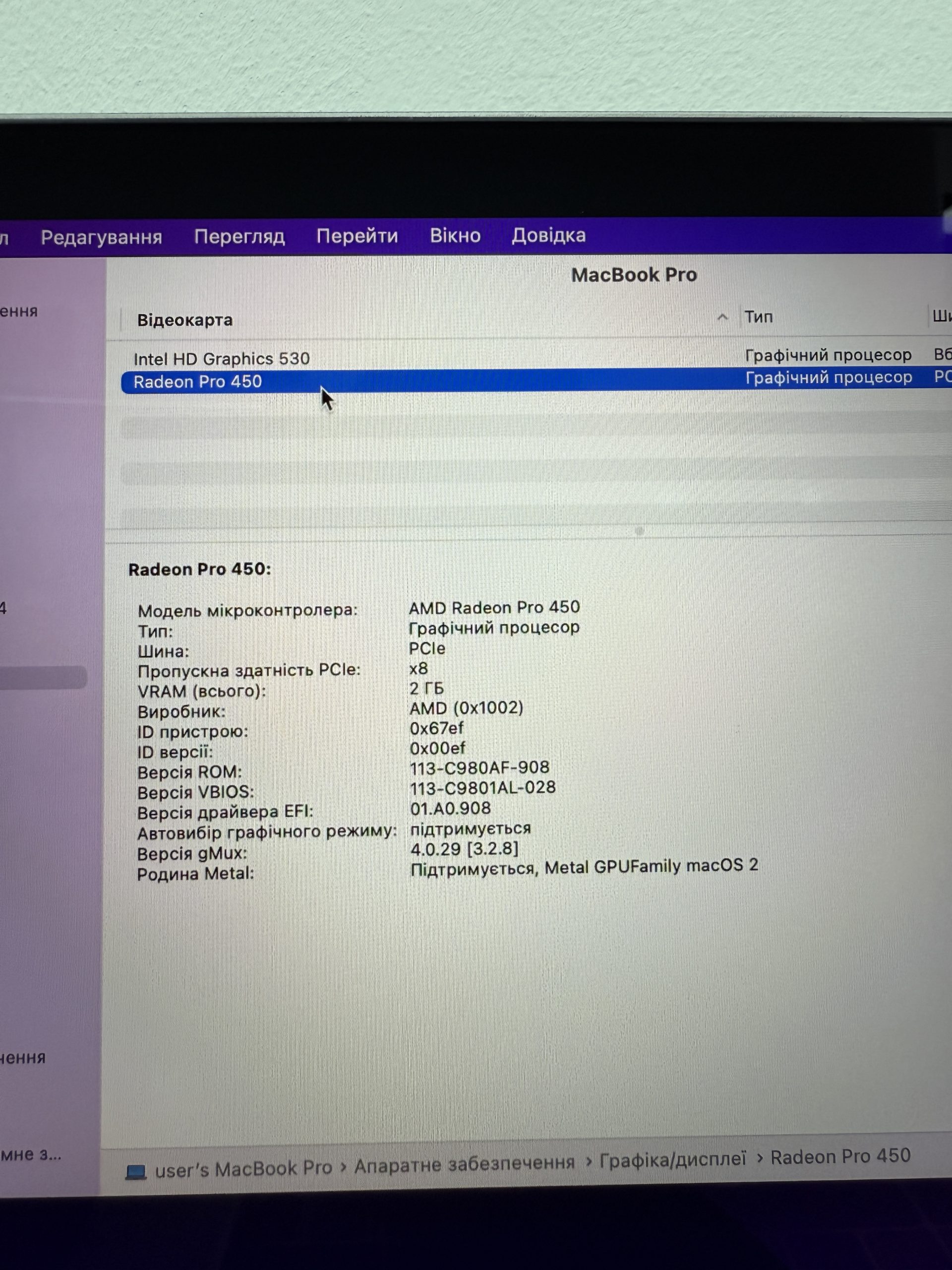
Task: Click the Родина Metal label
Action: [195, 874]
